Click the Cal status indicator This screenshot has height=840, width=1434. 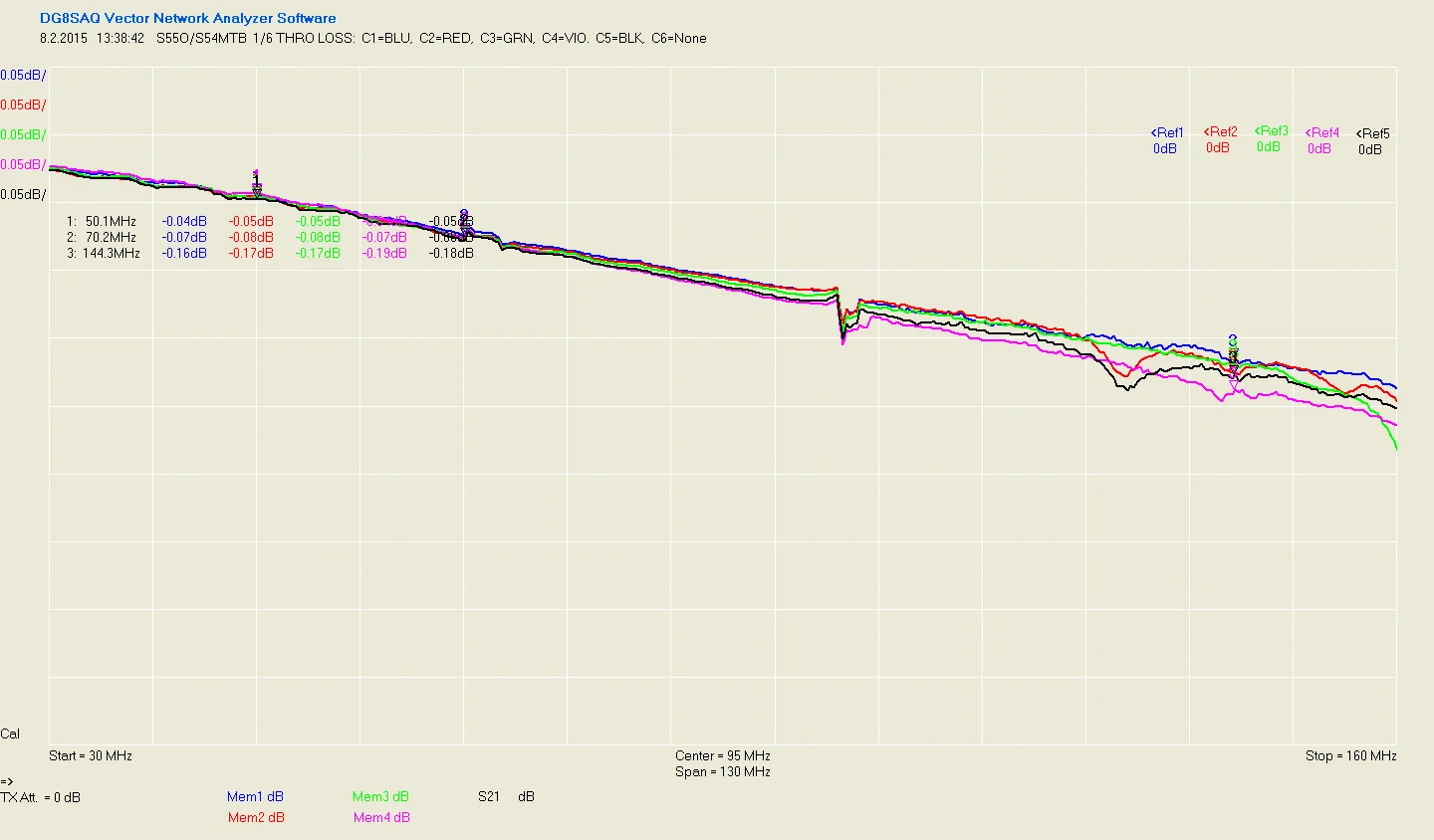click(x=10, y=734)
